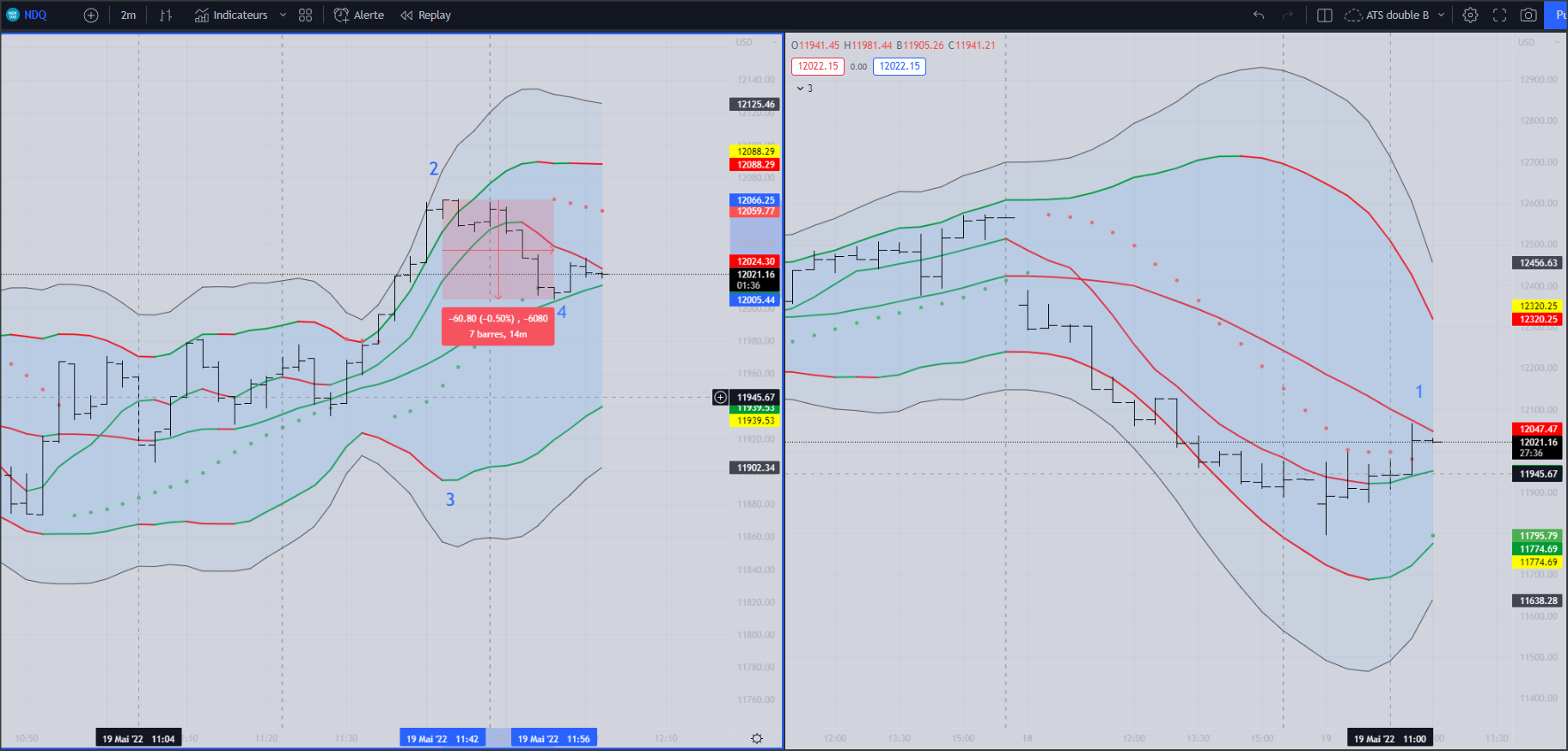Open left chart time axis settings gear

click(757, 738)
